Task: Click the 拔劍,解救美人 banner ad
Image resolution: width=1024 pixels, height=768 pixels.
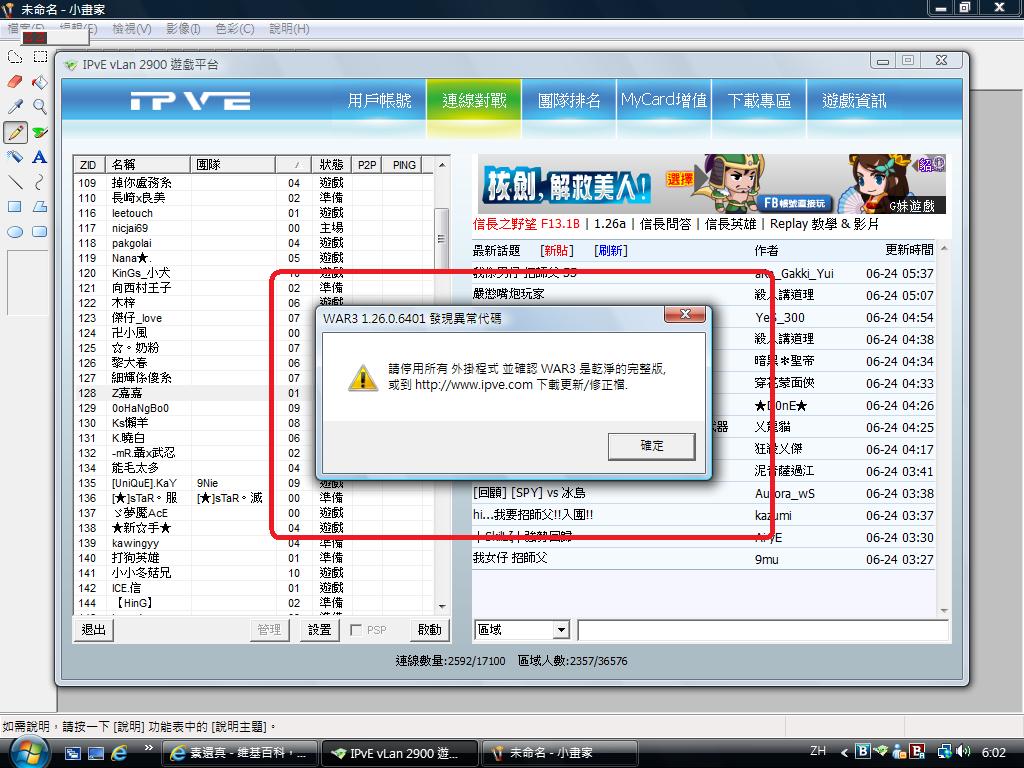Action: [712, 184]
